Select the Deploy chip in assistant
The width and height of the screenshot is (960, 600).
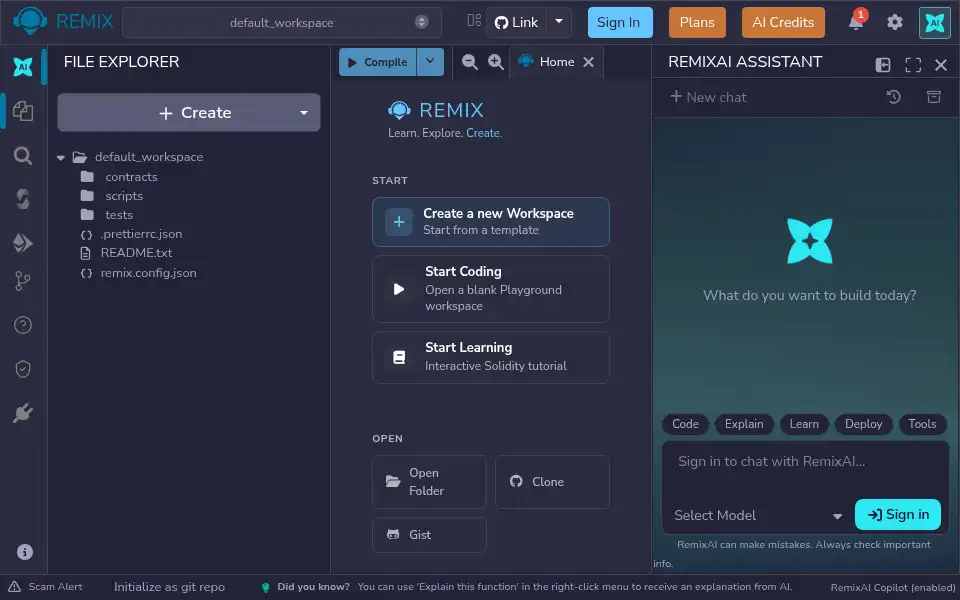tap(863, 424)
